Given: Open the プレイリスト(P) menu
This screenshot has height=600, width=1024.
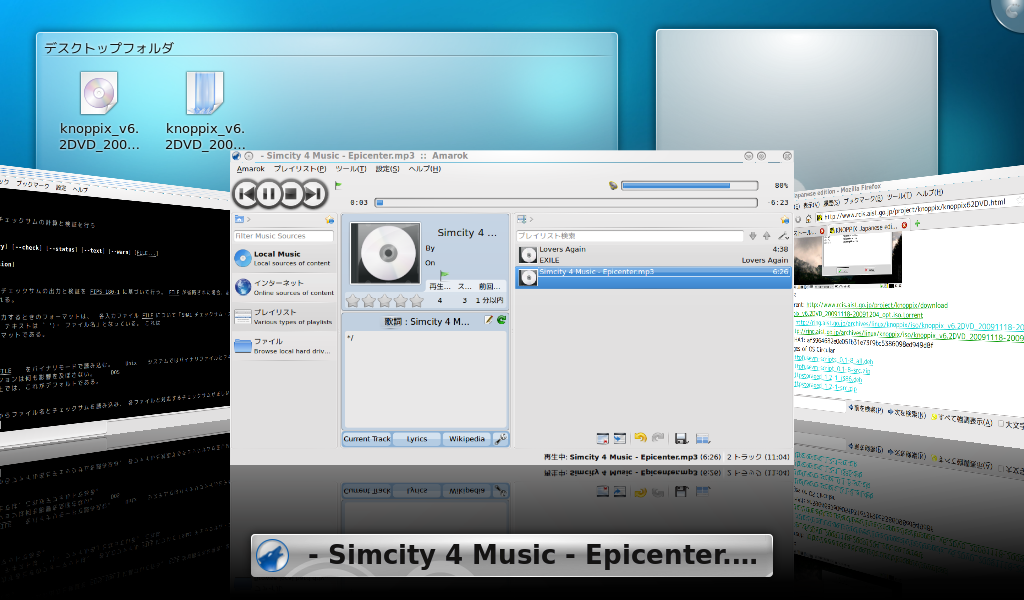Looking at the screenshot, I should click(300, 168).
